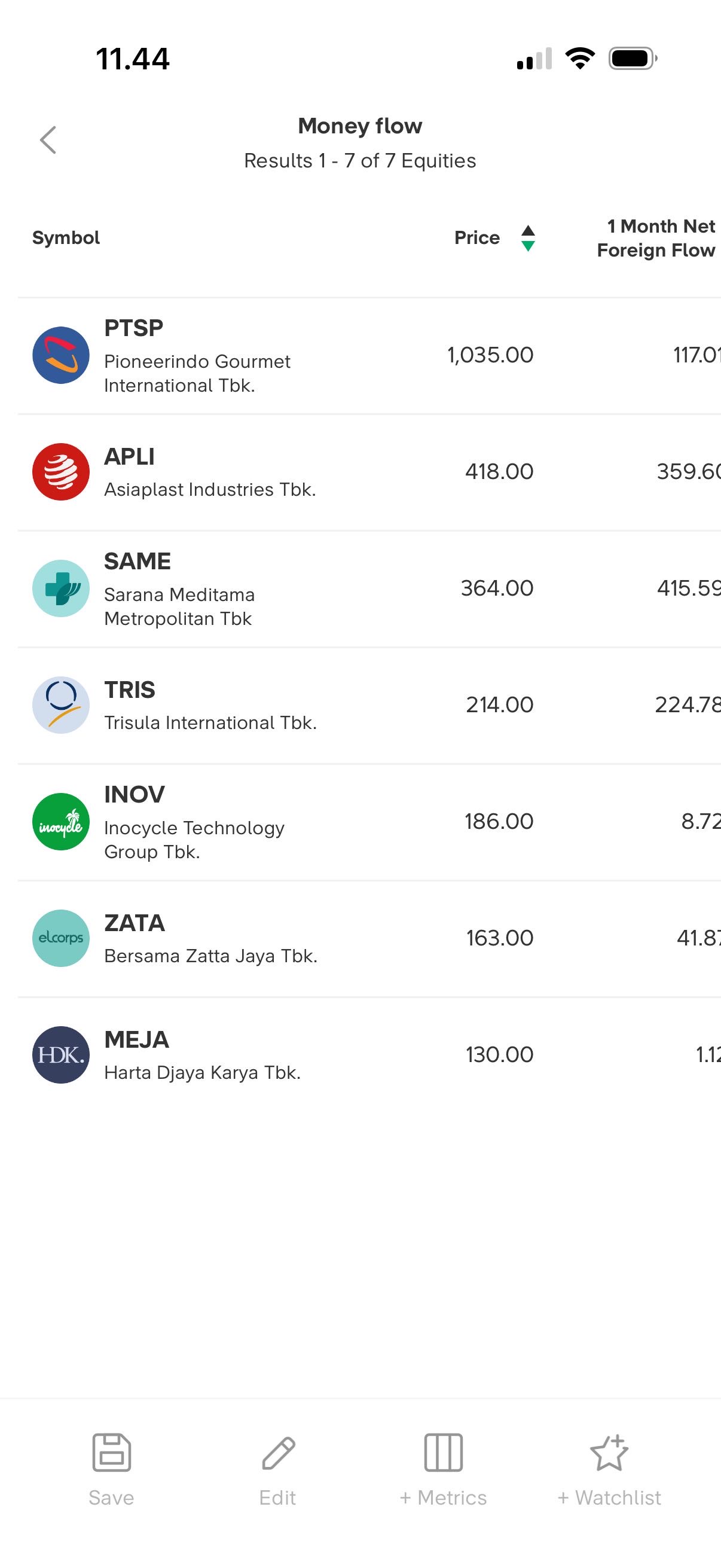The image size is (721, 1568).
Task: Open Bersama Zatta Jaya Tbk. listing
Action: tap(210, 956)
